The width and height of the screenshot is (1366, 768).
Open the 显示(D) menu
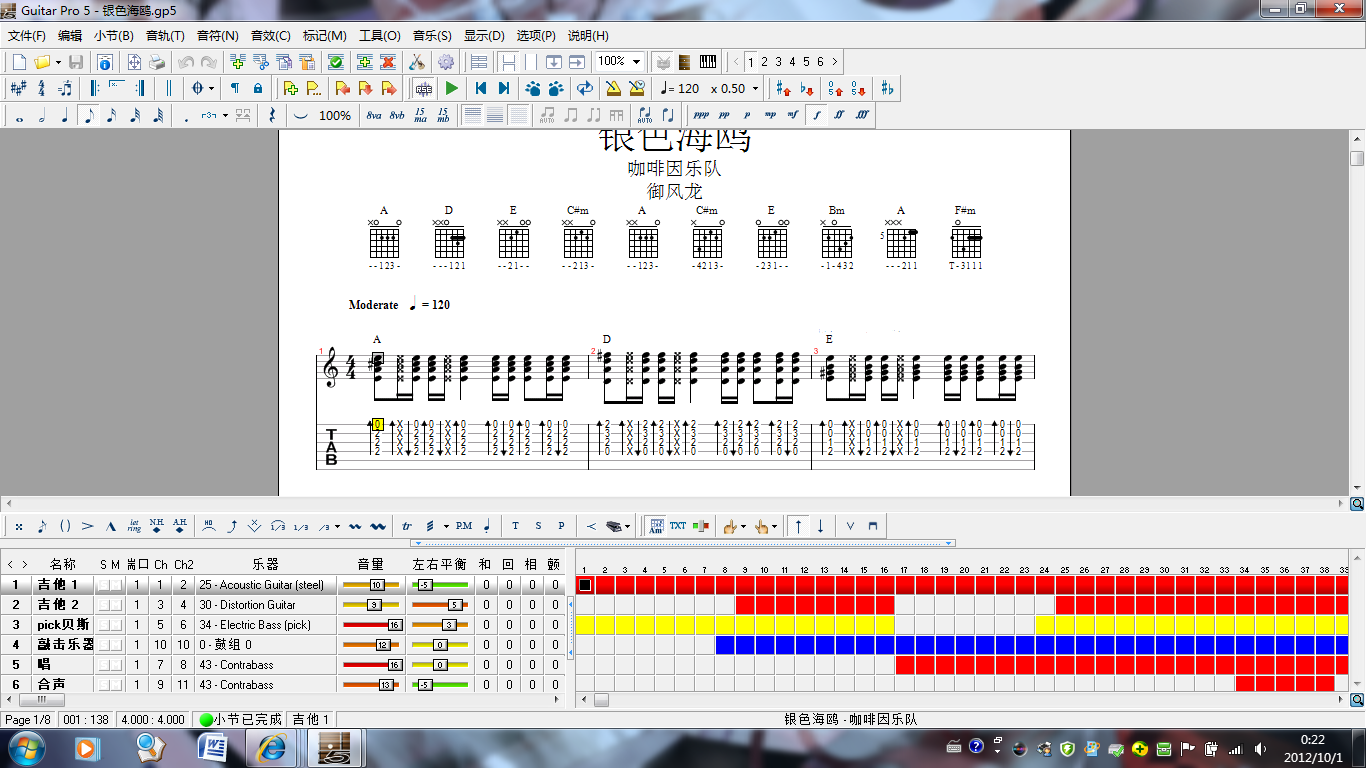[x=484, y=35]
